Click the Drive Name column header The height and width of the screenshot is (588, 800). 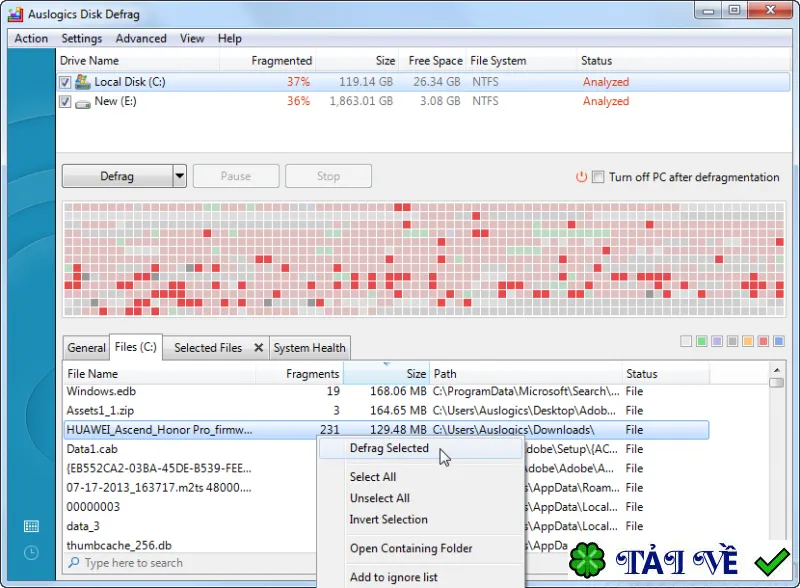[138, 61]
